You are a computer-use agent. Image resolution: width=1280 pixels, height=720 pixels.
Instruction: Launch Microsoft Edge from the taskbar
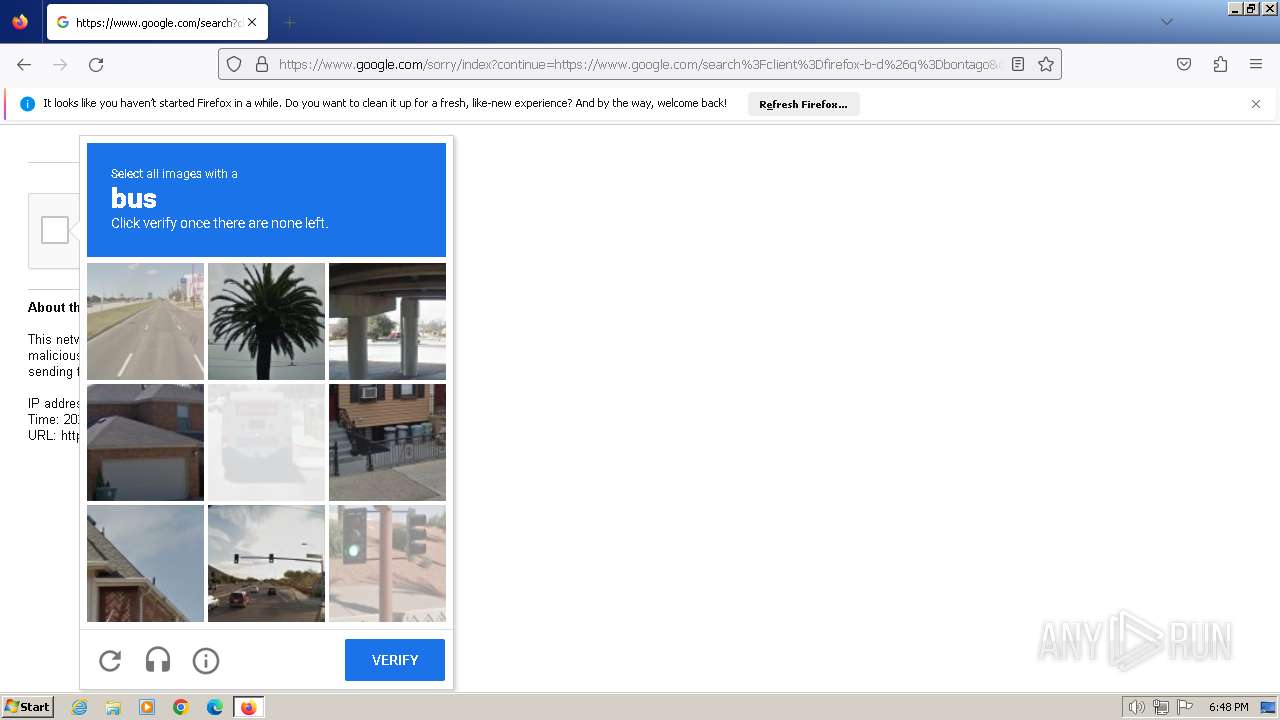[215, 707]
